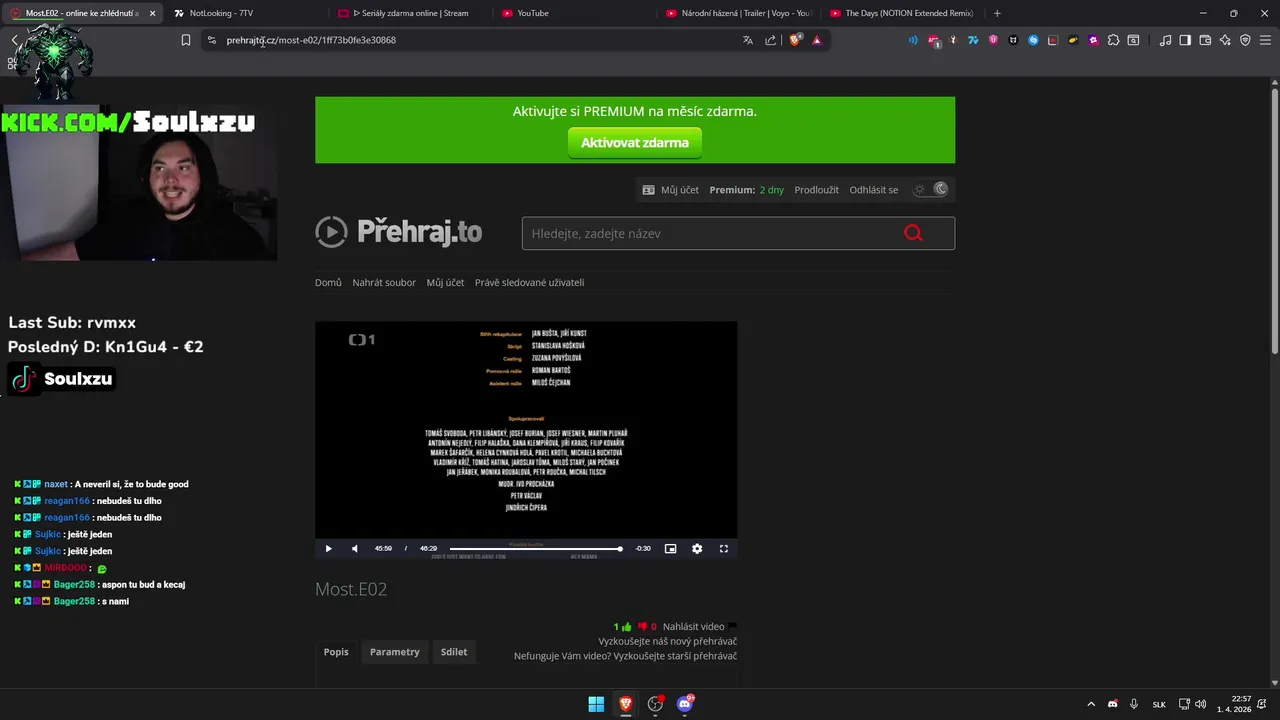Viewport: 1280px width, 720px height.
Task: Switch to NotLooking - 7TV browser tab
Action: [x=245, y=13]
